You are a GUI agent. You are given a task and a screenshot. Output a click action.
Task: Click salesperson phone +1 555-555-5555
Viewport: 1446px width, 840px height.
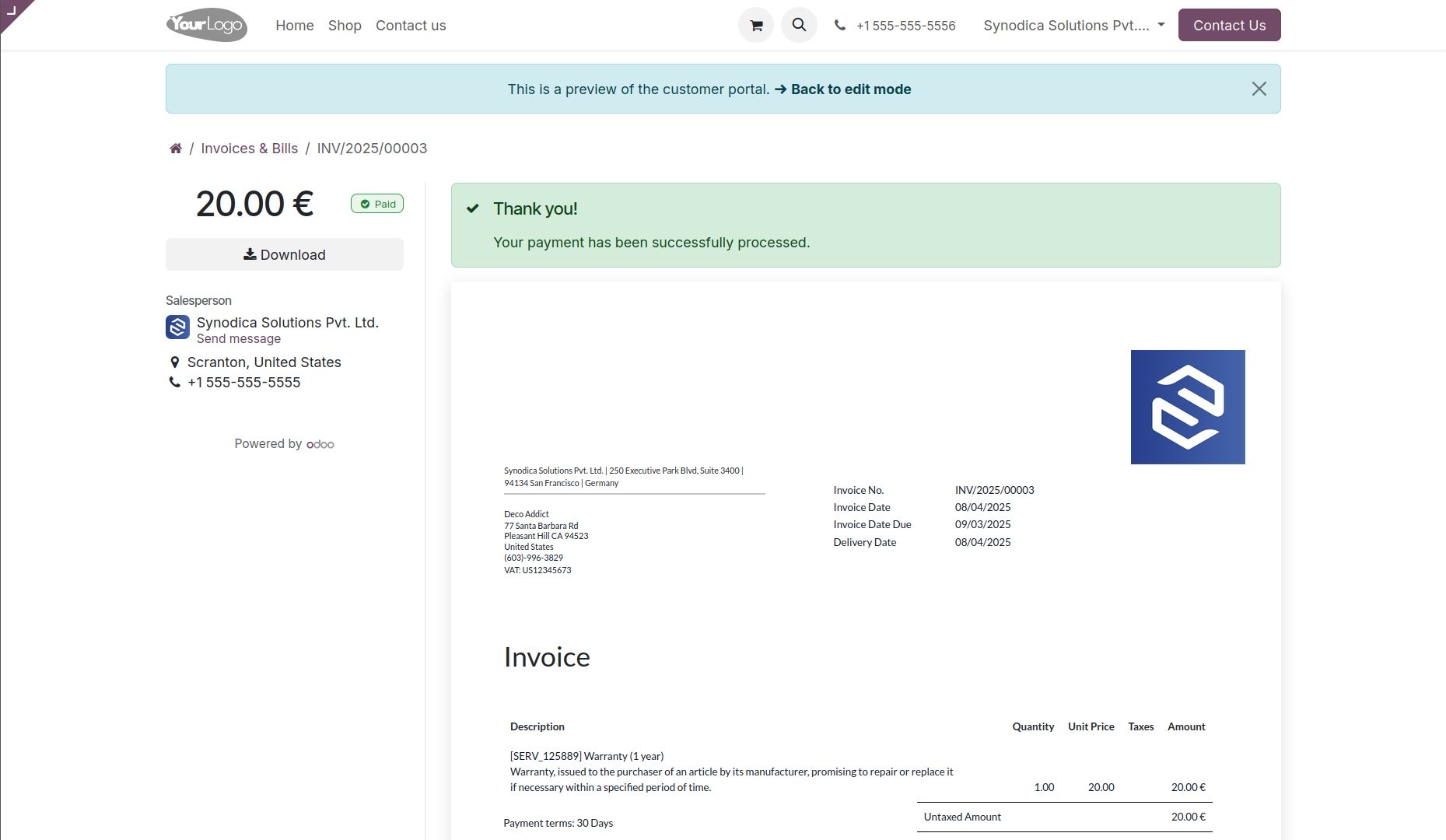[x=244, y=383]
